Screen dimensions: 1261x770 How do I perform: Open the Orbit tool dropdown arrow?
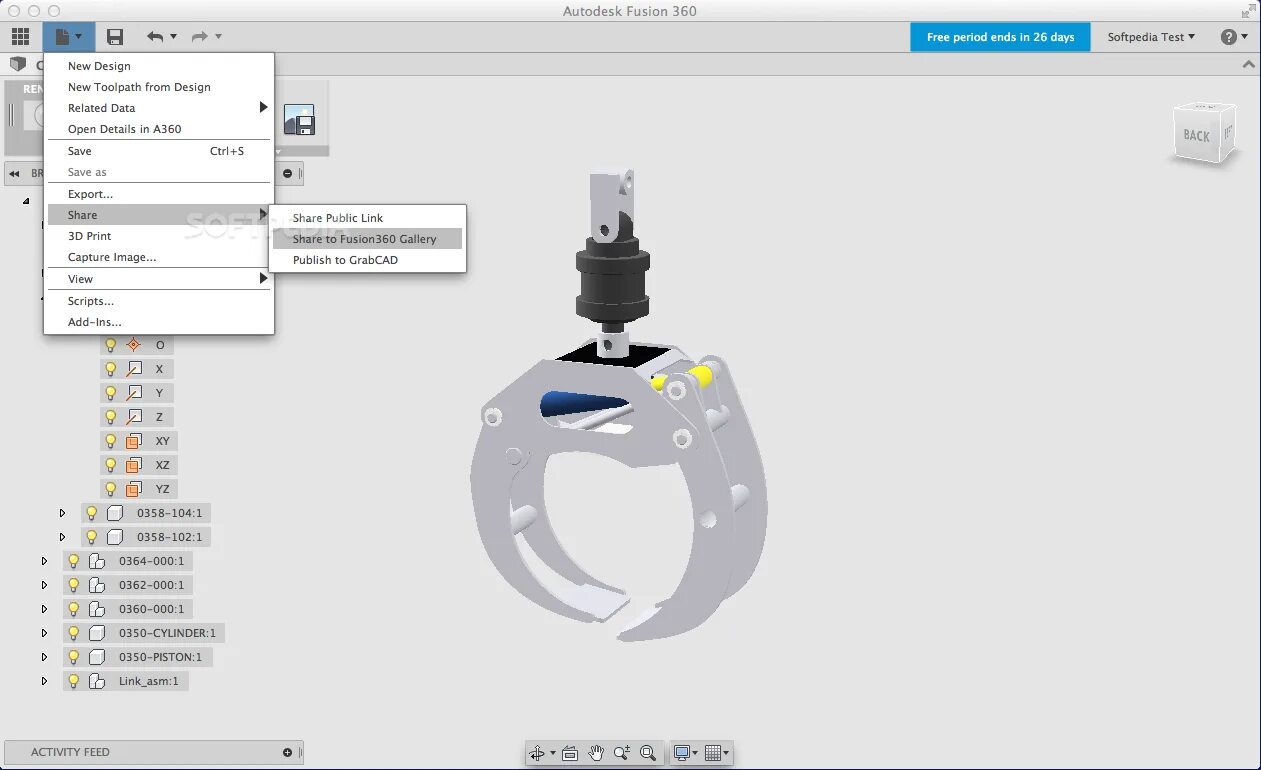[x=552, y=753]
